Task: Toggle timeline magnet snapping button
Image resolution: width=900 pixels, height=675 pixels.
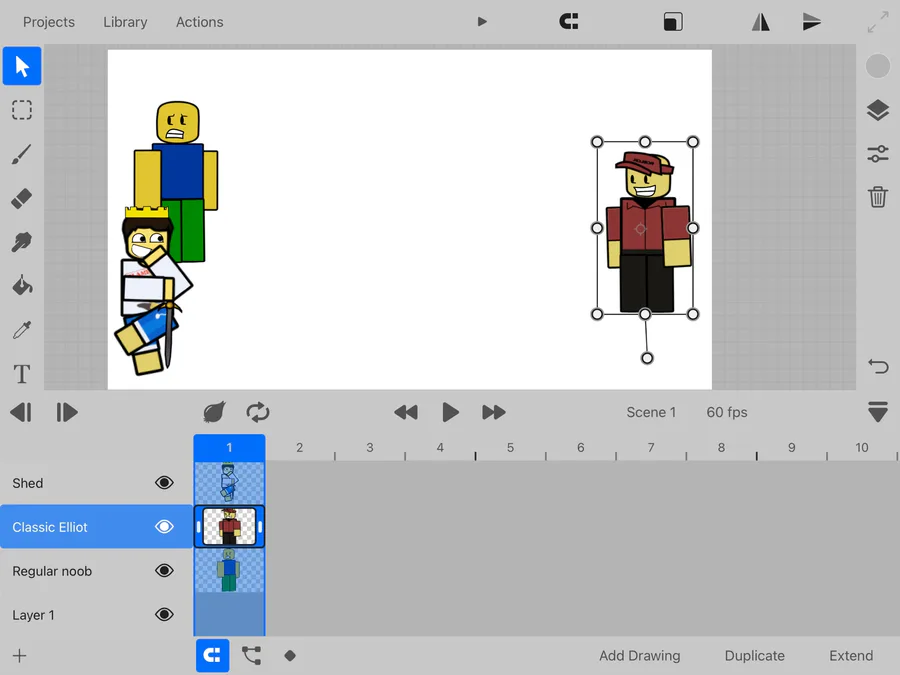Action: (x=212, y=655)
